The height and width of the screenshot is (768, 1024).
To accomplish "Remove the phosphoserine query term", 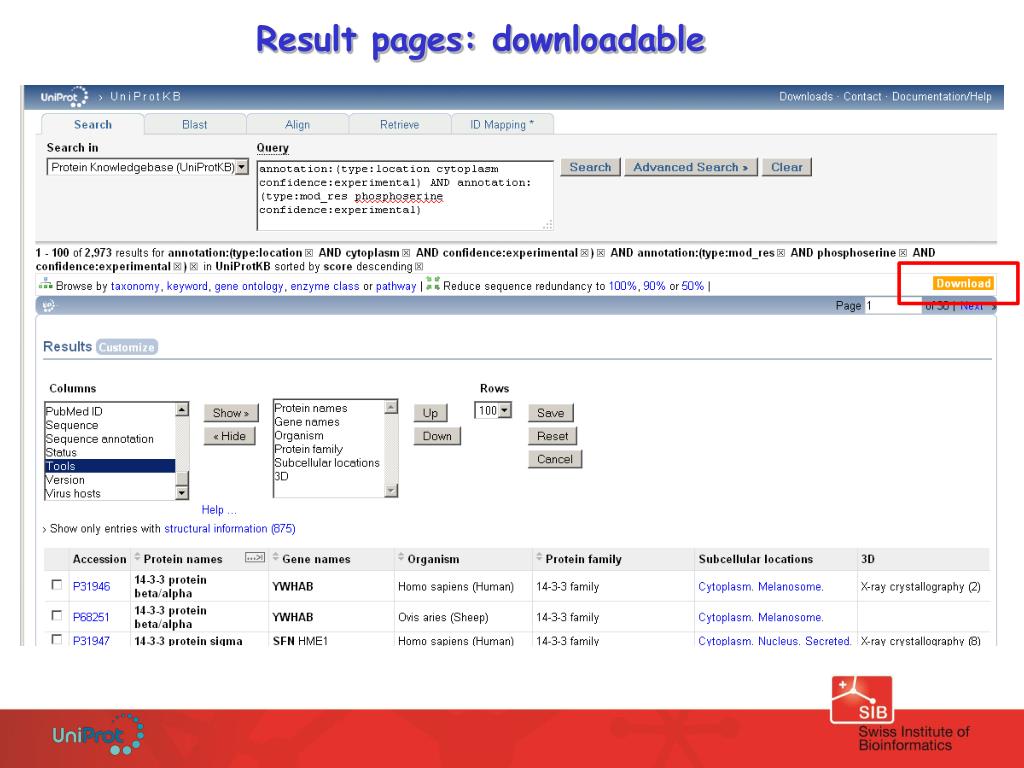I will point(903,253).
